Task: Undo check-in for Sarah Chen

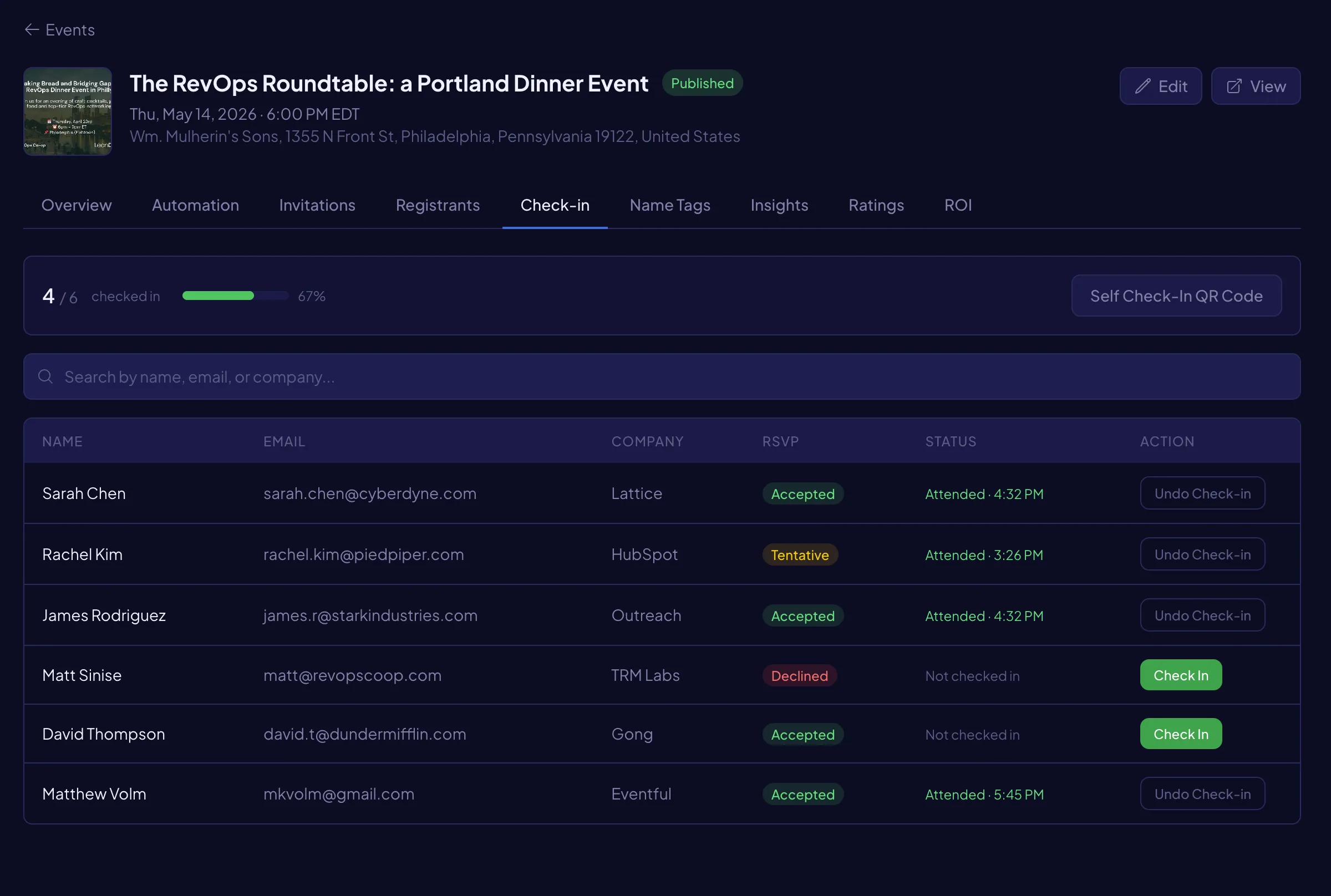Action: pos(1202,493)
